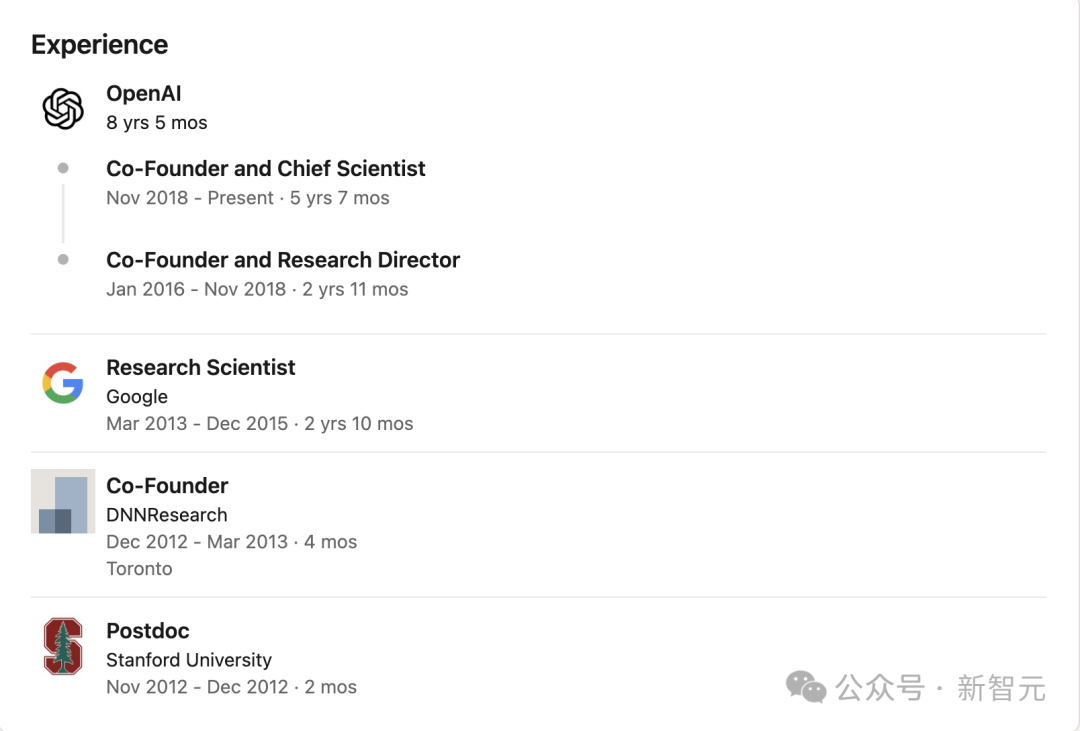Click the Chief Scientist timeline bullet
Screen dimensions: 1080x731
63,168
